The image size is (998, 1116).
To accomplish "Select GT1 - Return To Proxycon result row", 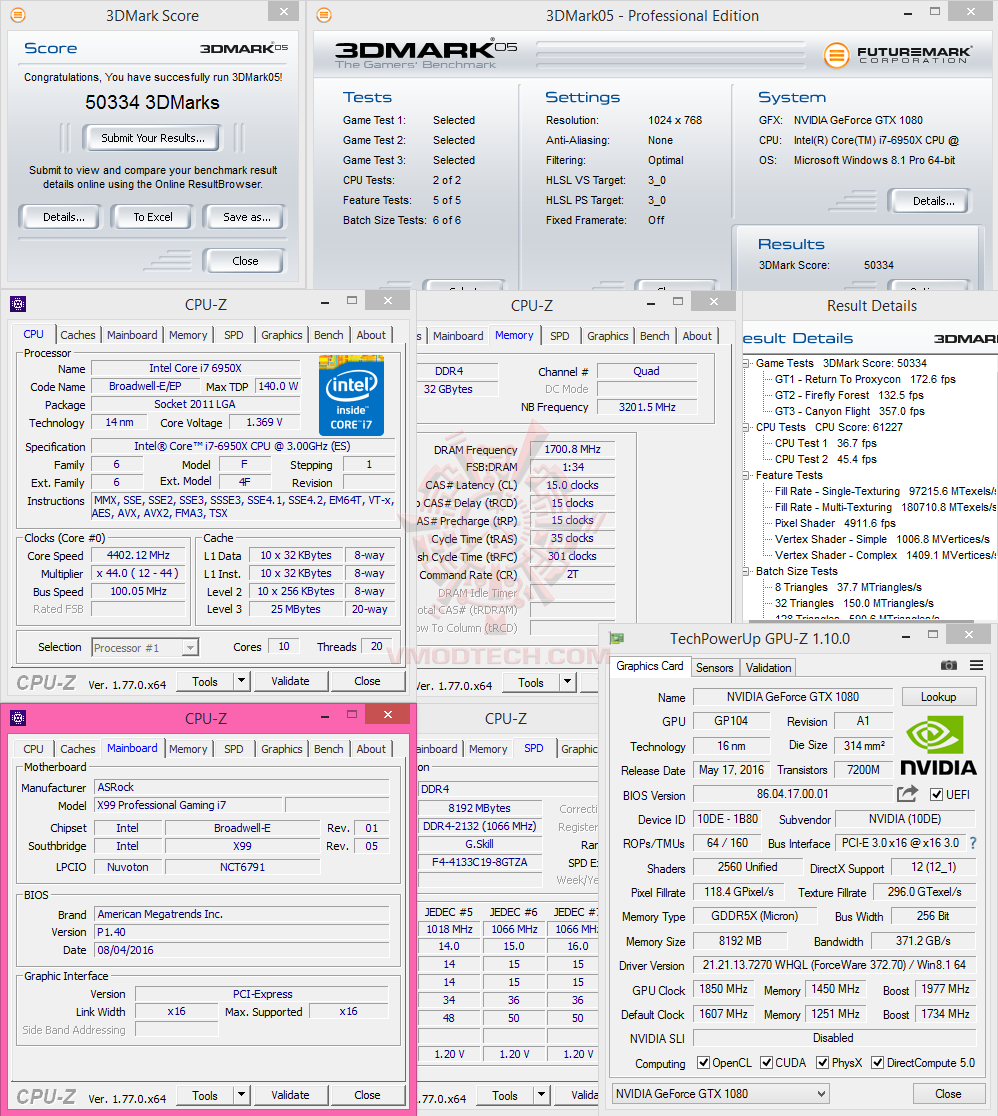I will (865, 379).
